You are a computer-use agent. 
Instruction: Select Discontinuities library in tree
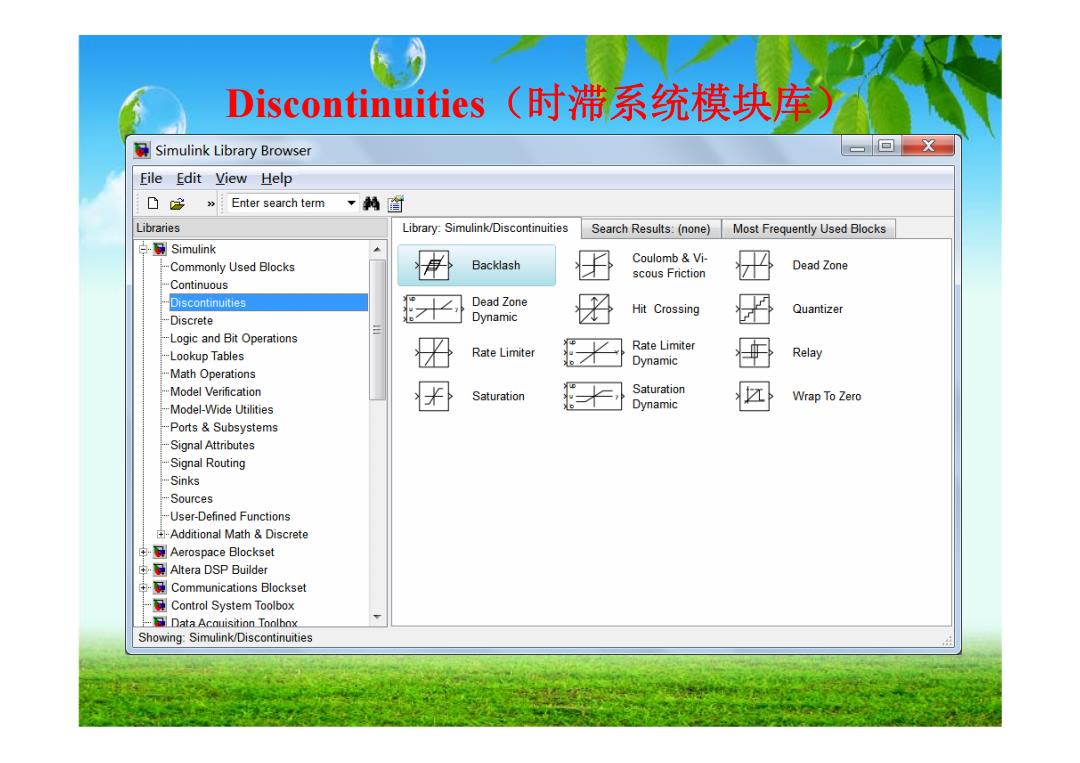268,303
